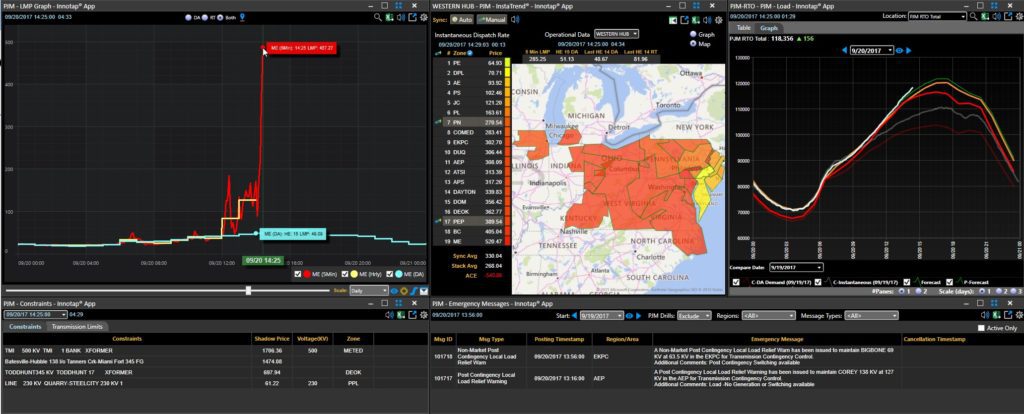Click the envelope icon below LMP graph
1024x414 pixels.
tap(423, 291)
